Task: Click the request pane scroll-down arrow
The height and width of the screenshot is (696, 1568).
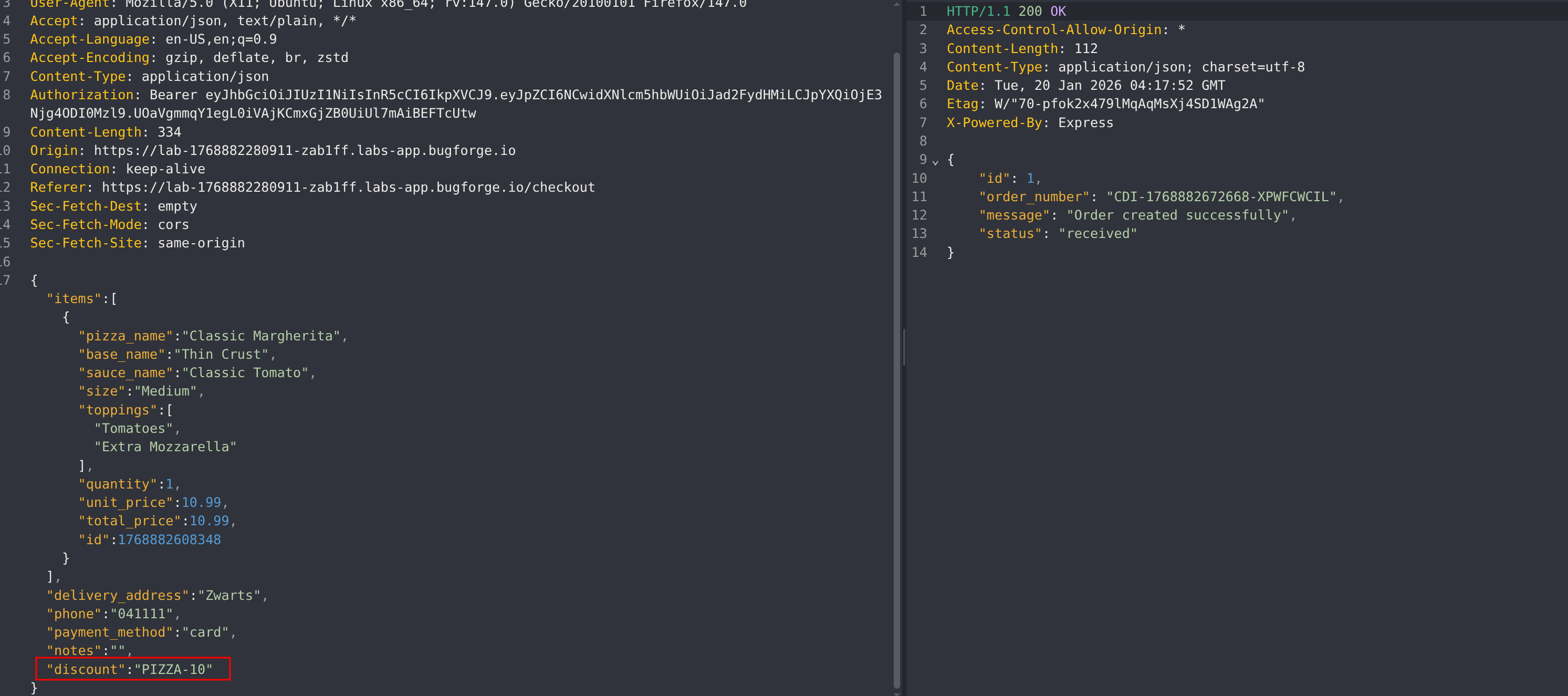Action: pos(896,693)
